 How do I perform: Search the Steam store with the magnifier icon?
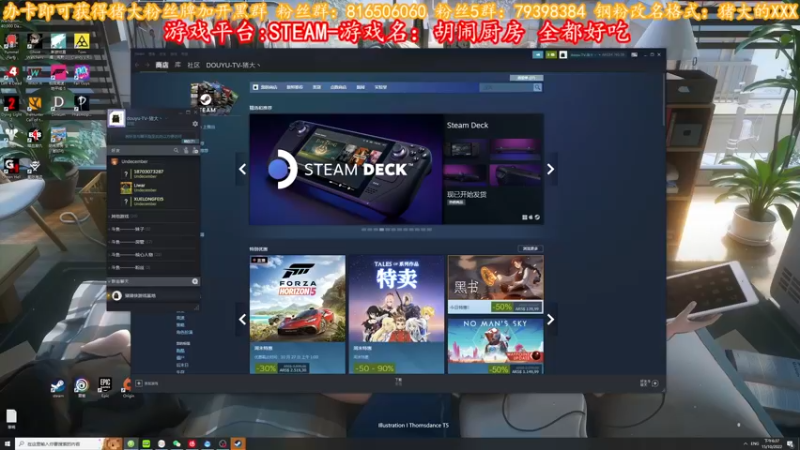pos(537,87)
